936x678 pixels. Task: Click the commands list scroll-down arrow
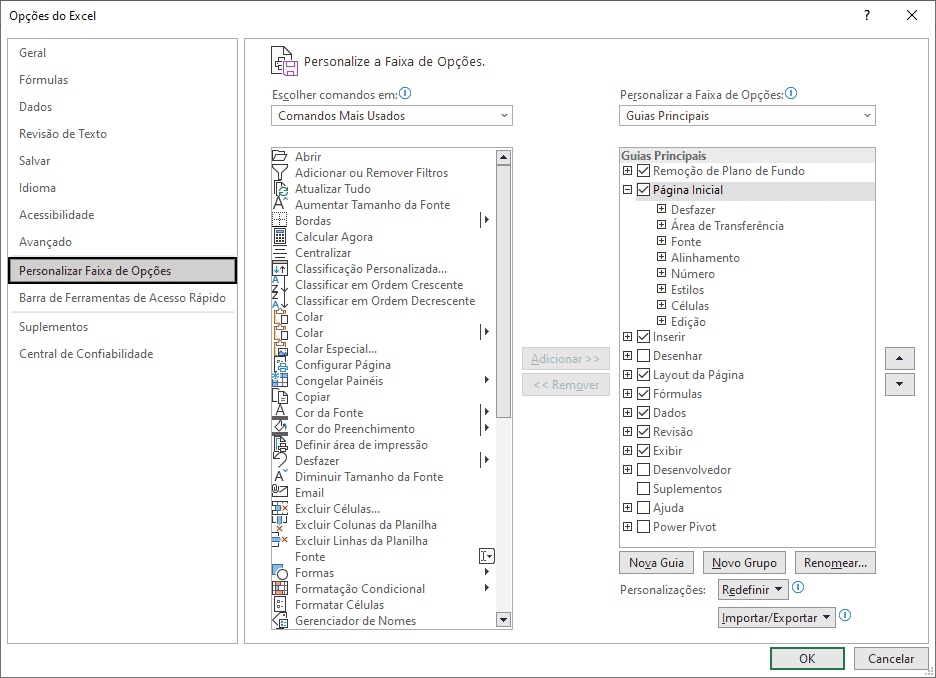coord(503,620)
